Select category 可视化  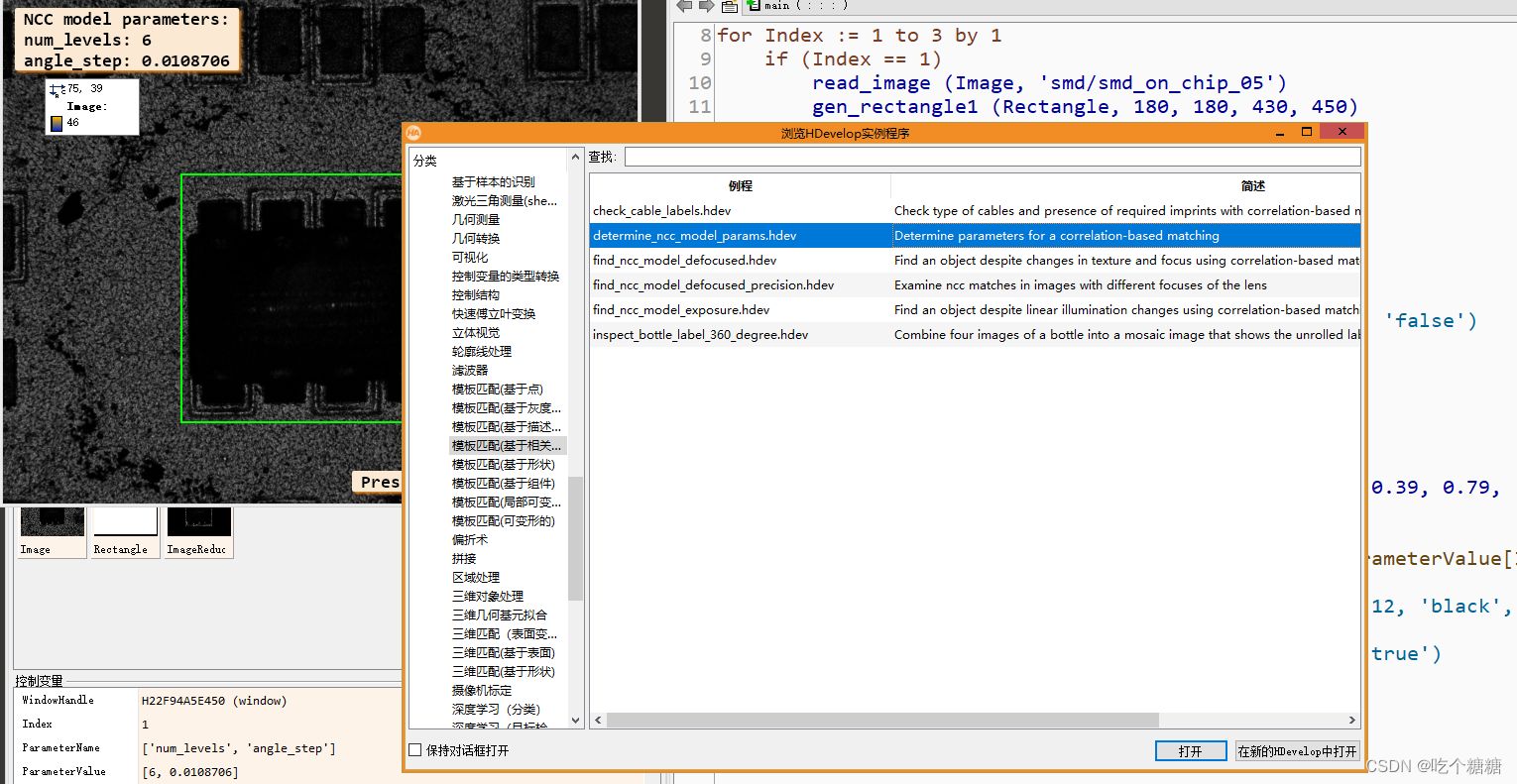[x=470, y=257]
